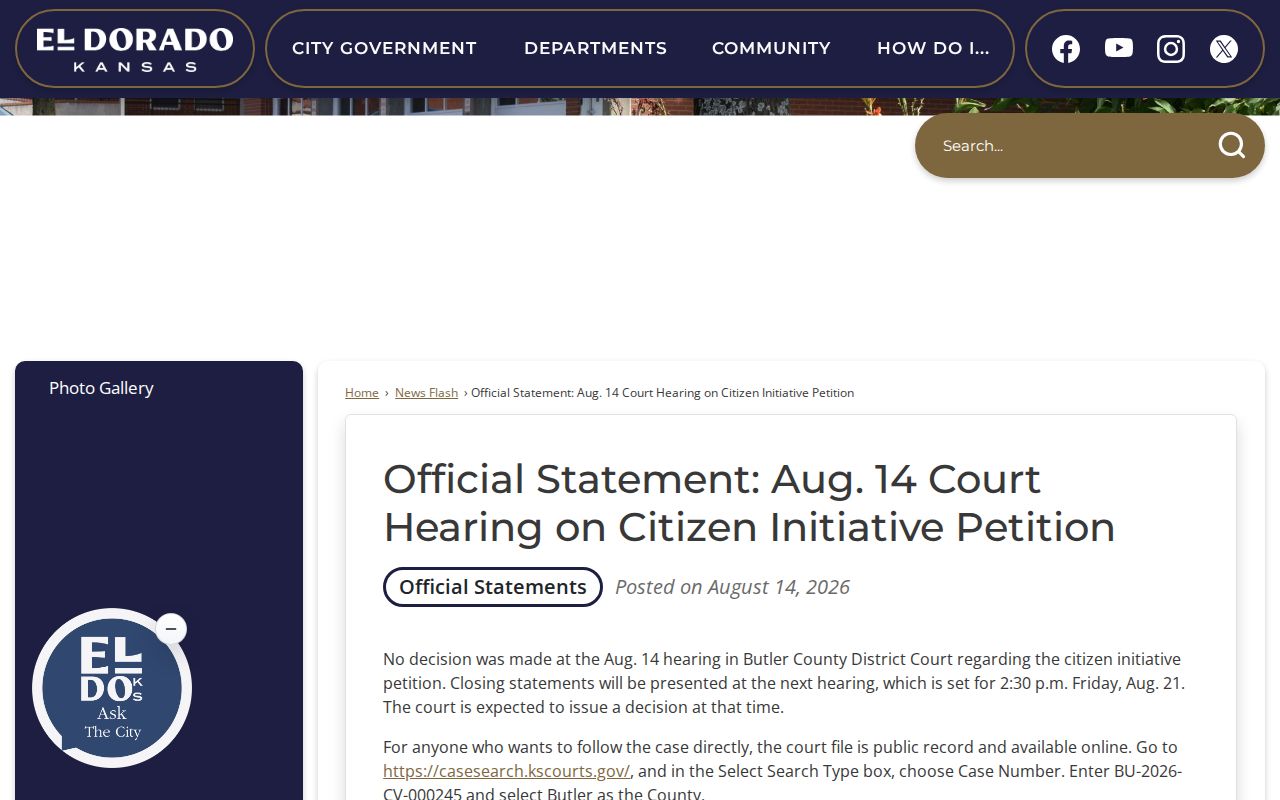Open the How Do I... menu

tap(933, 48)
